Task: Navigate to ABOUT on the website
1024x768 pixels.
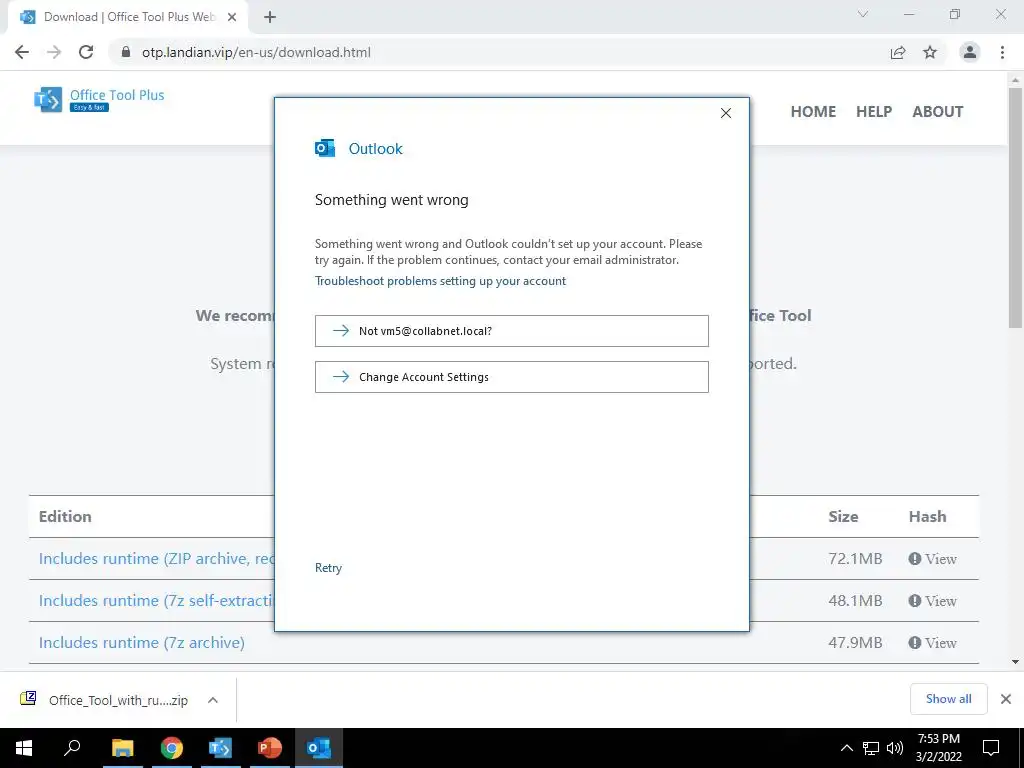Action: coord(938,112)
